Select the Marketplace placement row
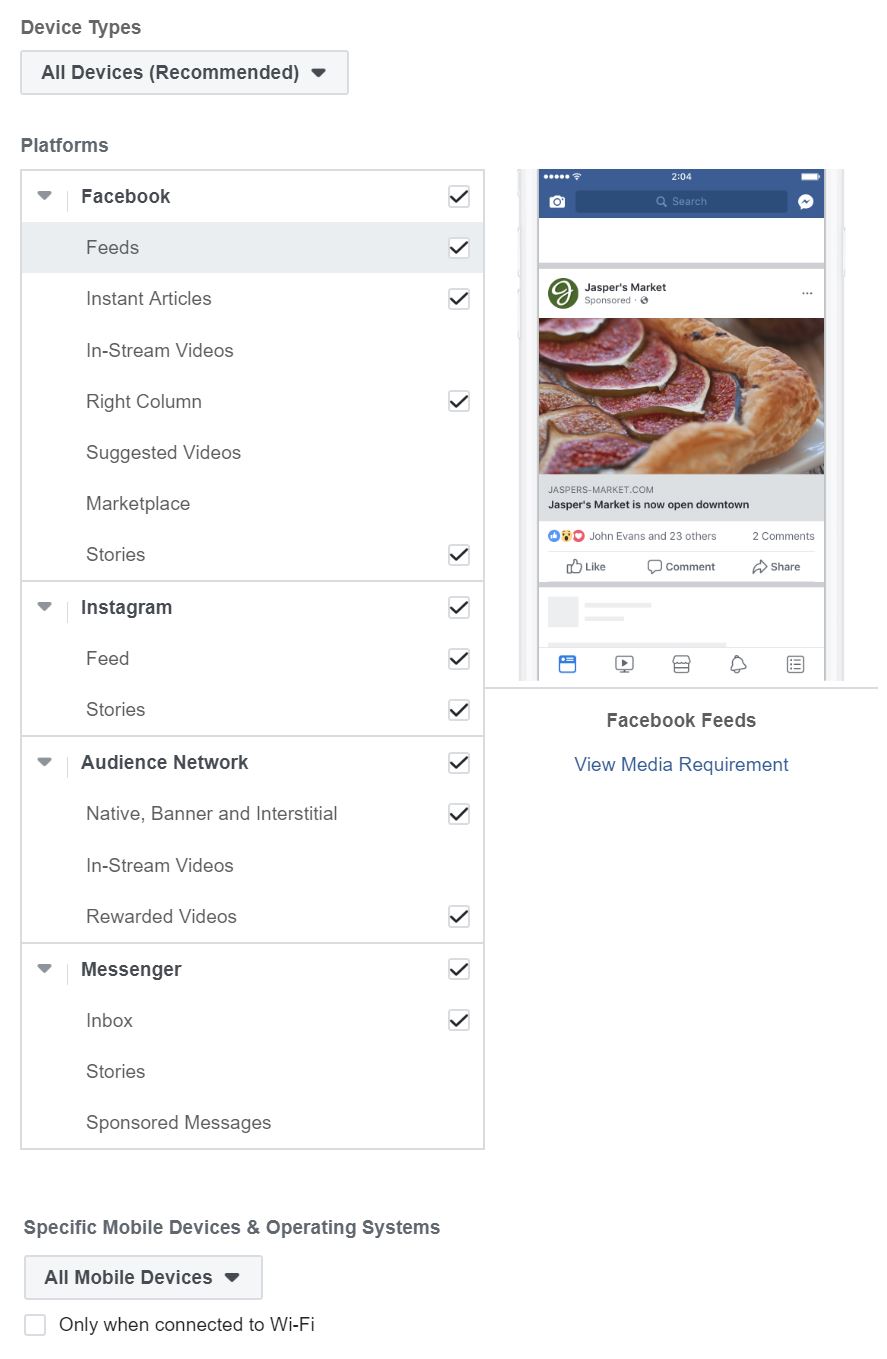 (138, 504)
